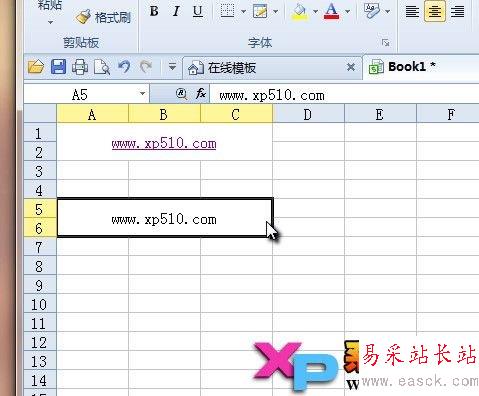Redo the last action
Image resolution: width=479 pixels, height=396 pixels.
[x=146, y=67]
